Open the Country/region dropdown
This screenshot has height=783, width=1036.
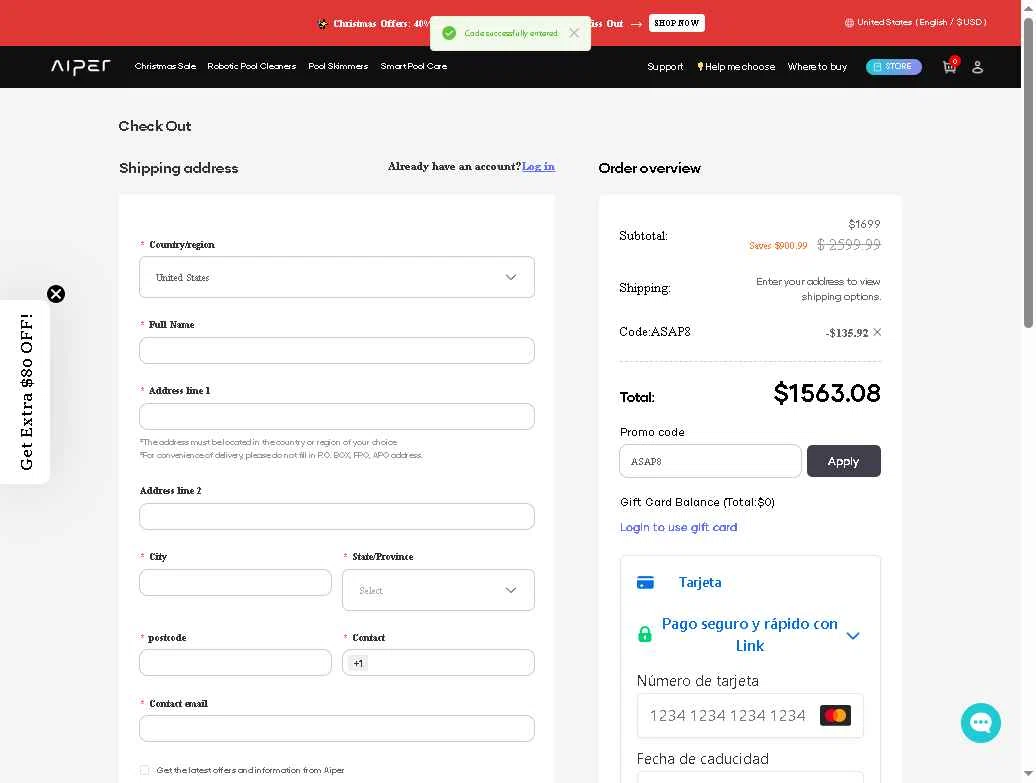tap(337, 277)
